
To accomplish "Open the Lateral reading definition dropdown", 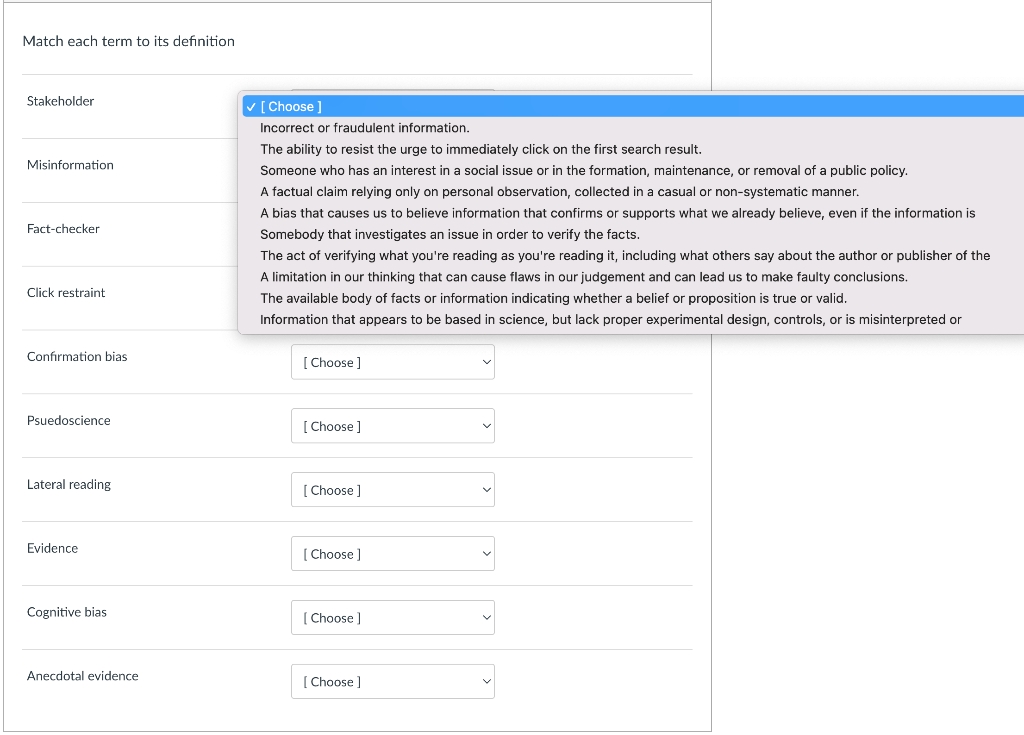I will click(x=392, y=489).
